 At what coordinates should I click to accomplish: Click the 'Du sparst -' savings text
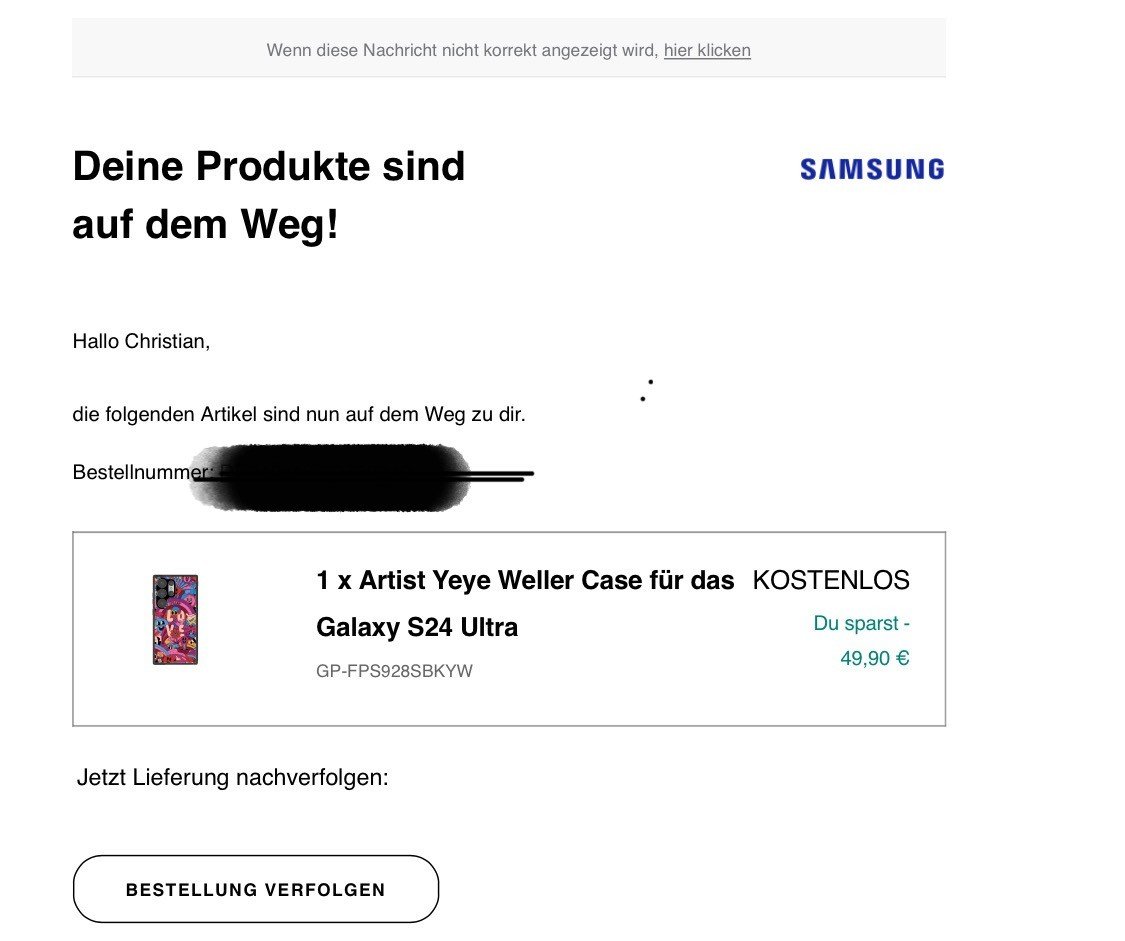861,623
